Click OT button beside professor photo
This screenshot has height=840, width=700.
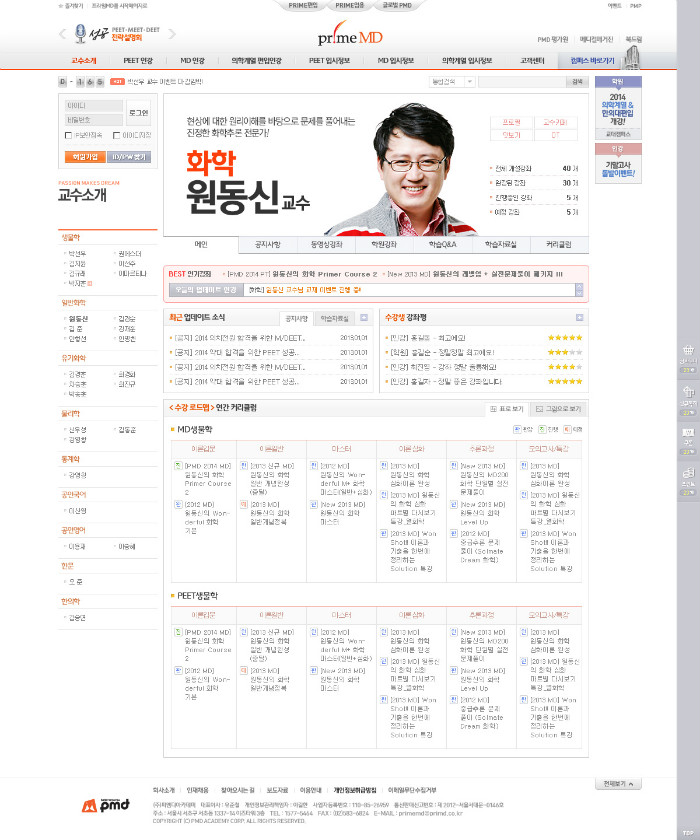[555, 135]
